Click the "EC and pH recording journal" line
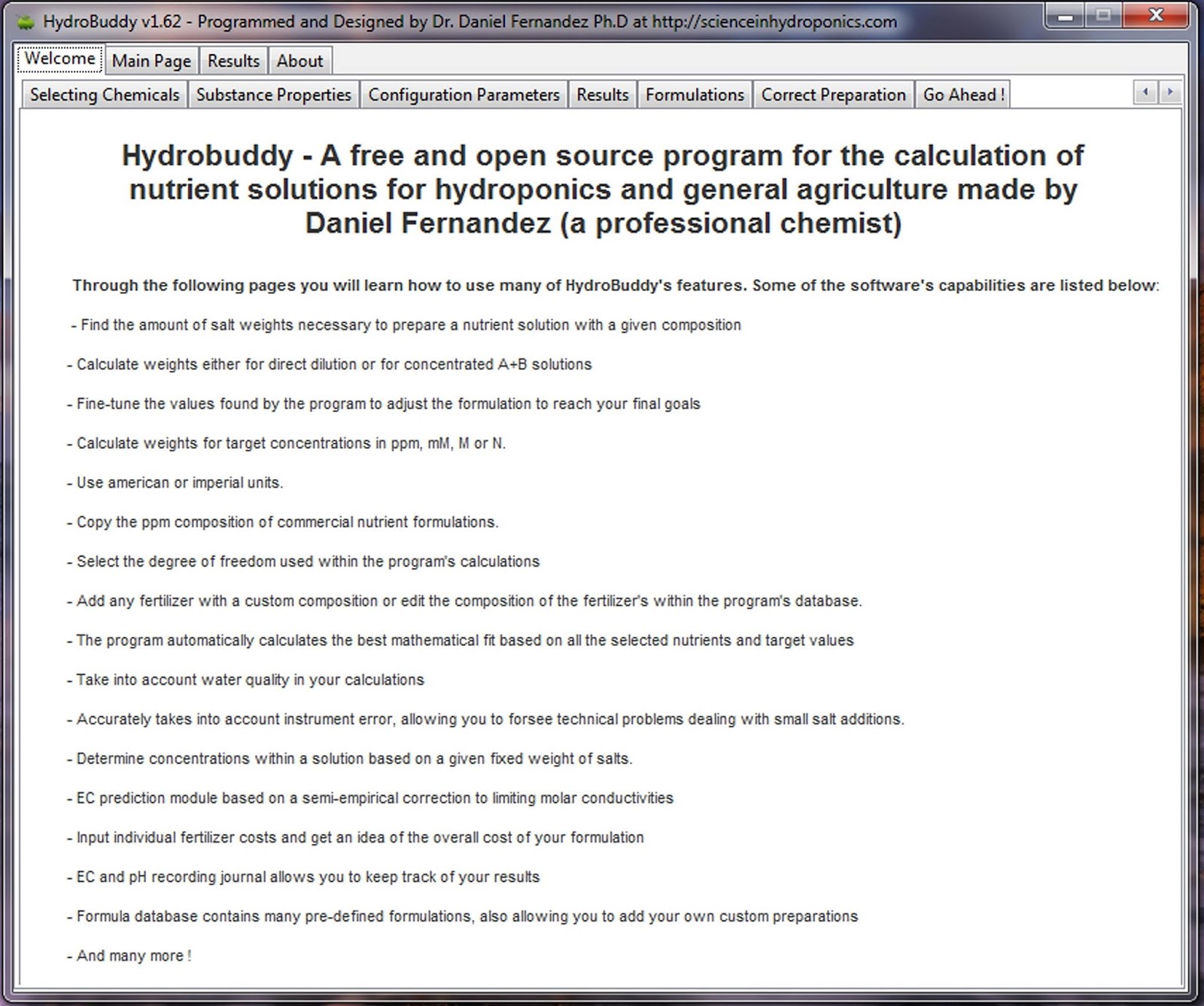This screenshot has width=1204, height=1006. [x=303, y=877]
